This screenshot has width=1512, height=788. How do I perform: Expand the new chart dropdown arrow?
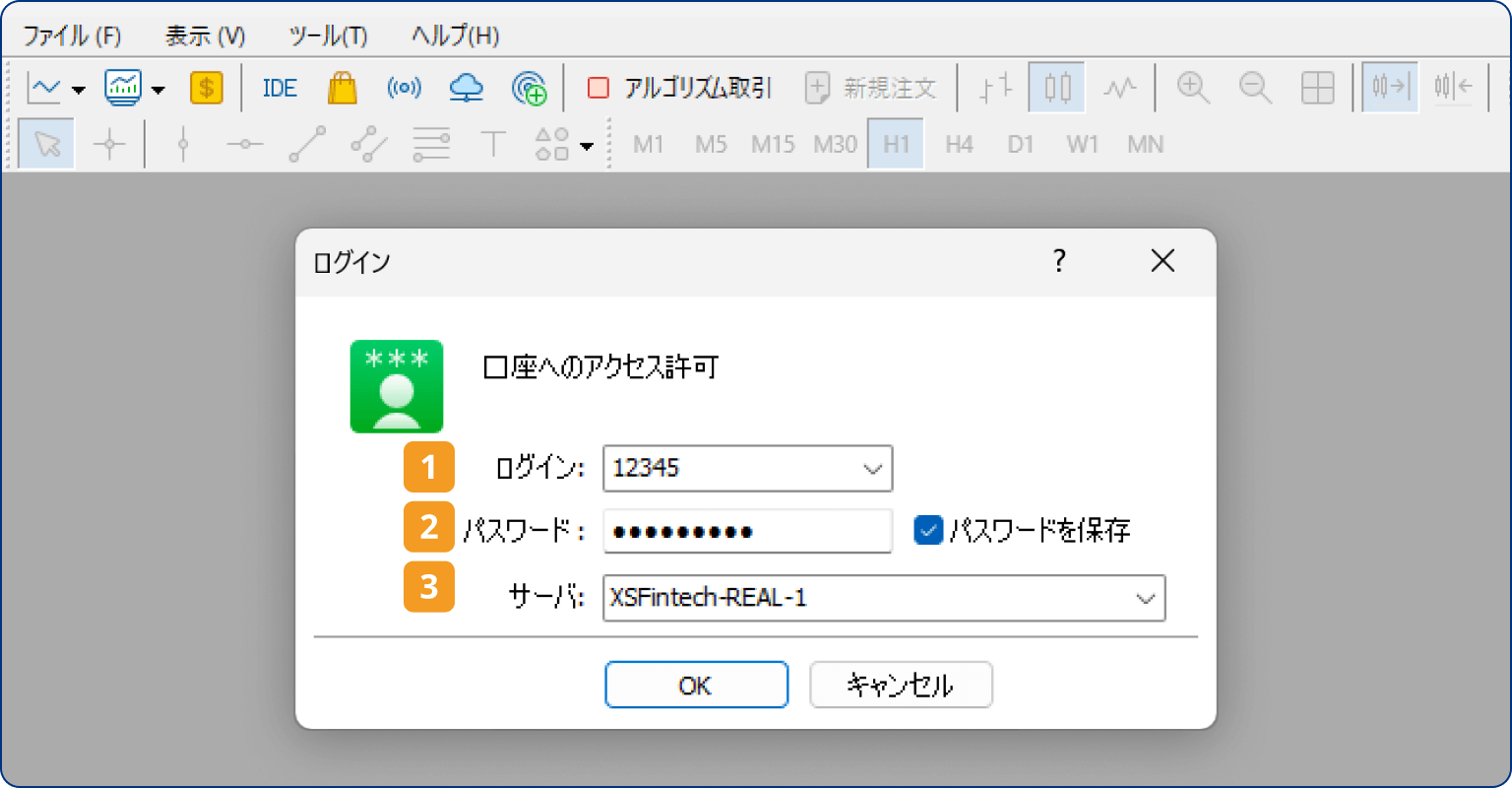[79, 90]
